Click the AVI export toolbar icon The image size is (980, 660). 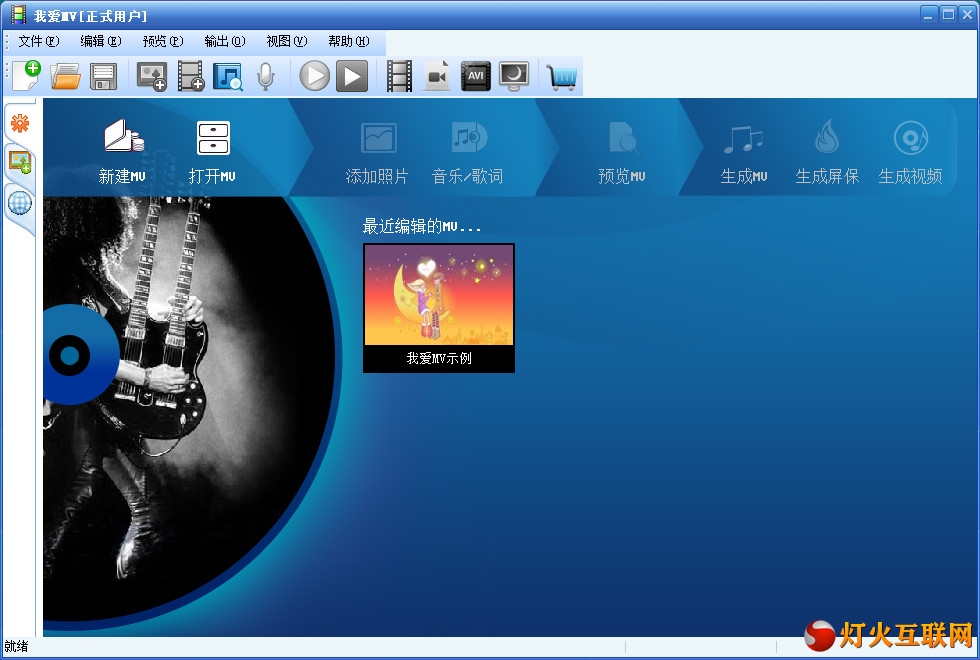click(x=476, y=76)
